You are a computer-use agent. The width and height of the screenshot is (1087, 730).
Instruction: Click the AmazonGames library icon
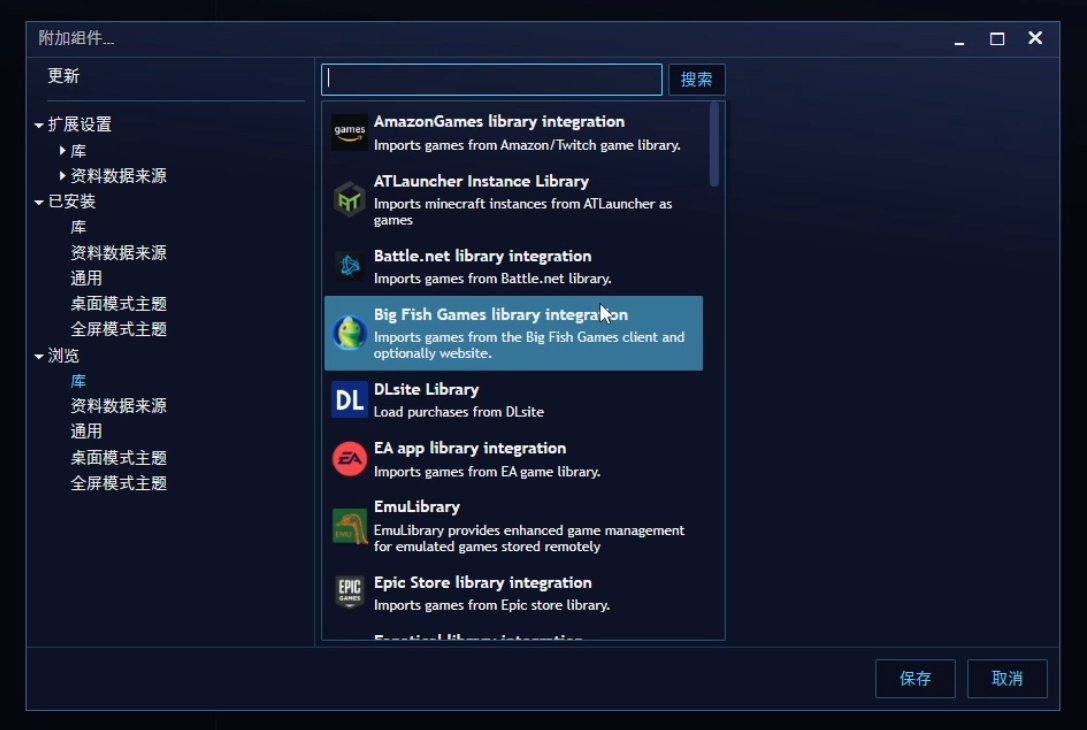click(x=349, y=132)
